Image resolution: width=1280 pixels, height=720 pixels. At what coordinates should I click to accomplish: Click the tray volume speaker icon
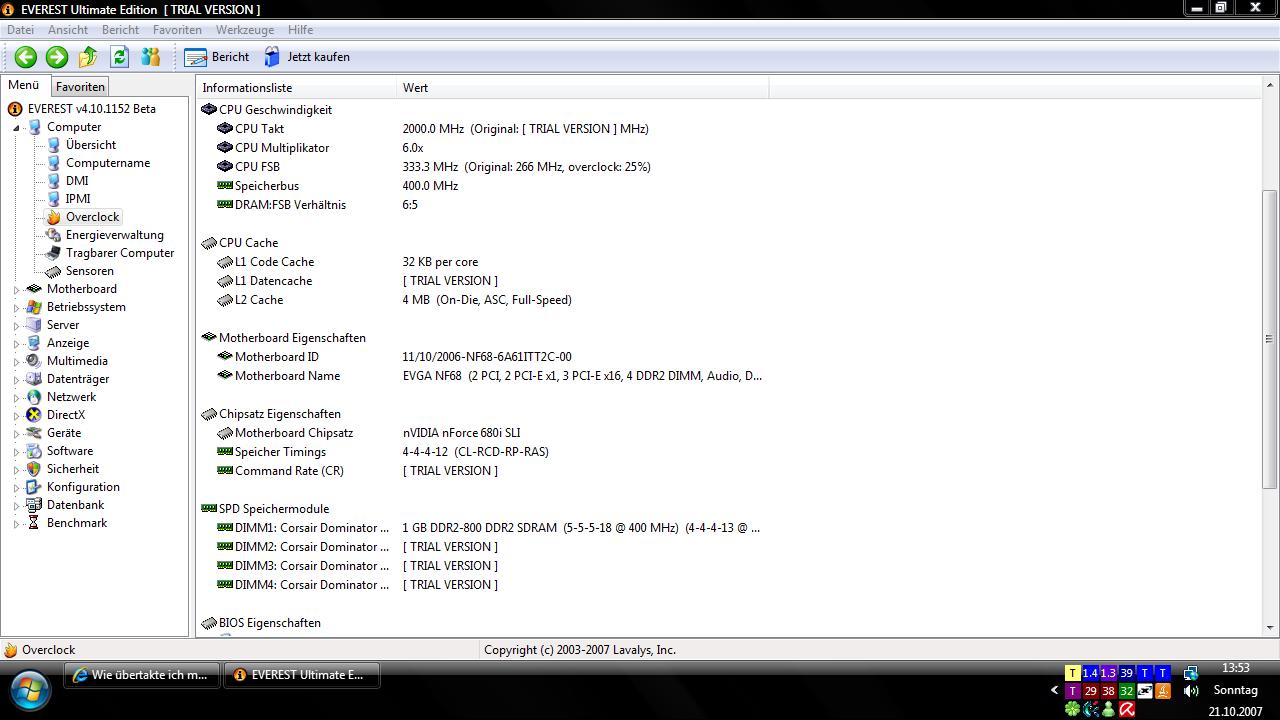pos(1191,691)
